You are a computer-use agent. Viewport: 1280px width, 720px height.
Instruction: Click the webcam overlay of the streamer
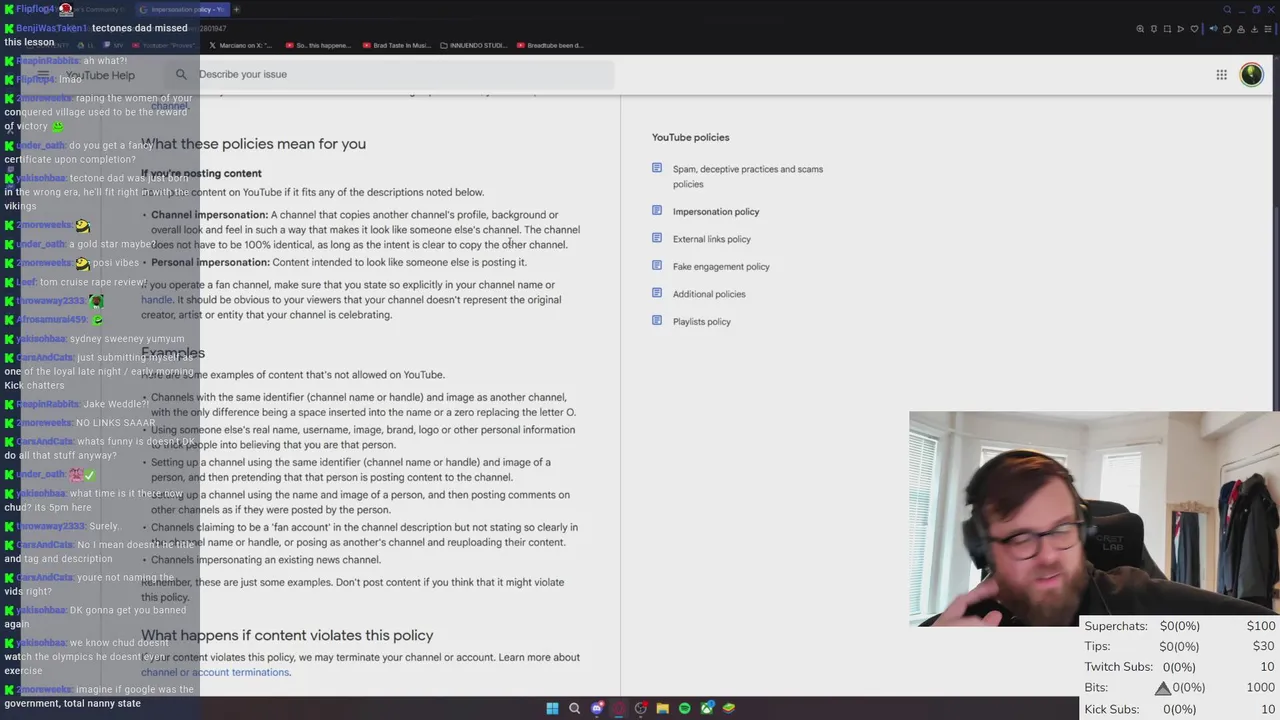click(1094, 518)
